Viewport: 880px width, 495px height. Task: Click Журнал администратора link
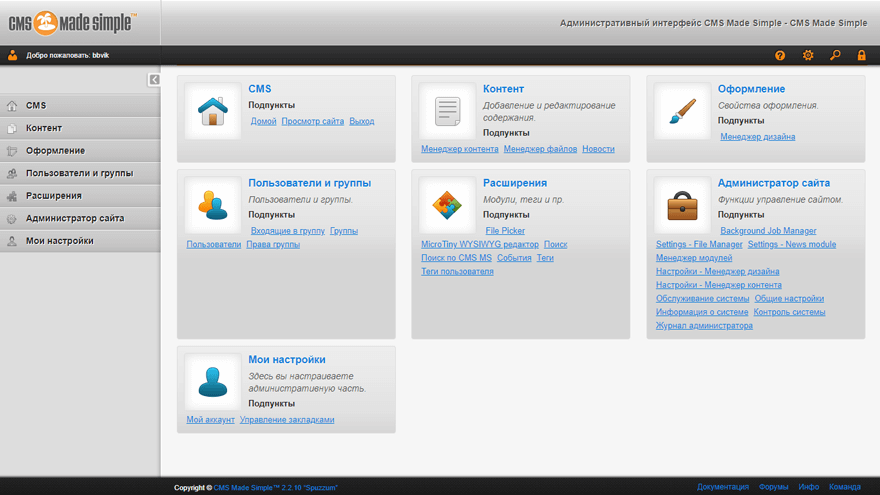tap(704, 326)
